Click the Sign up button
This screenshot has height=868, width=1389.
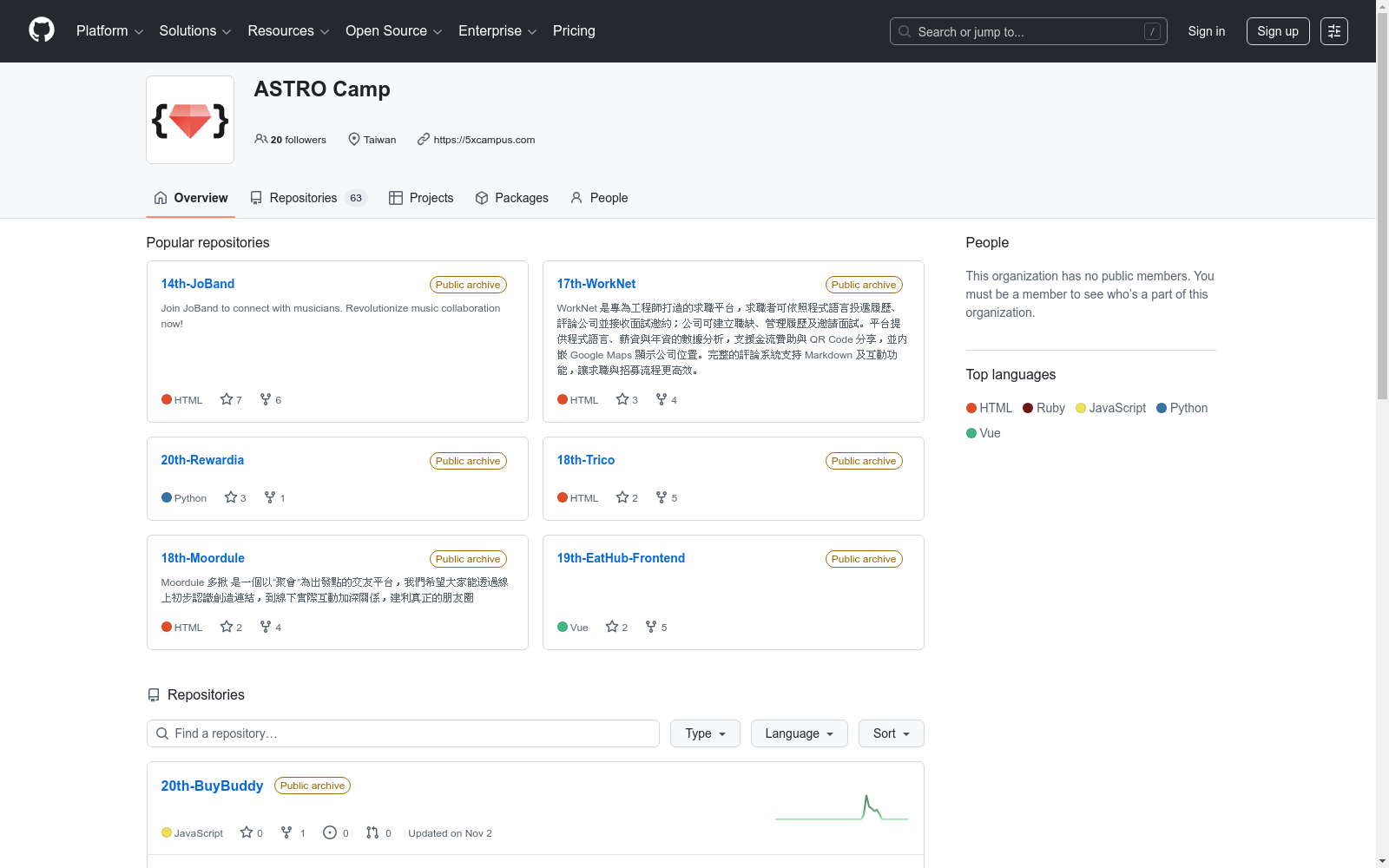point(1278,31)
